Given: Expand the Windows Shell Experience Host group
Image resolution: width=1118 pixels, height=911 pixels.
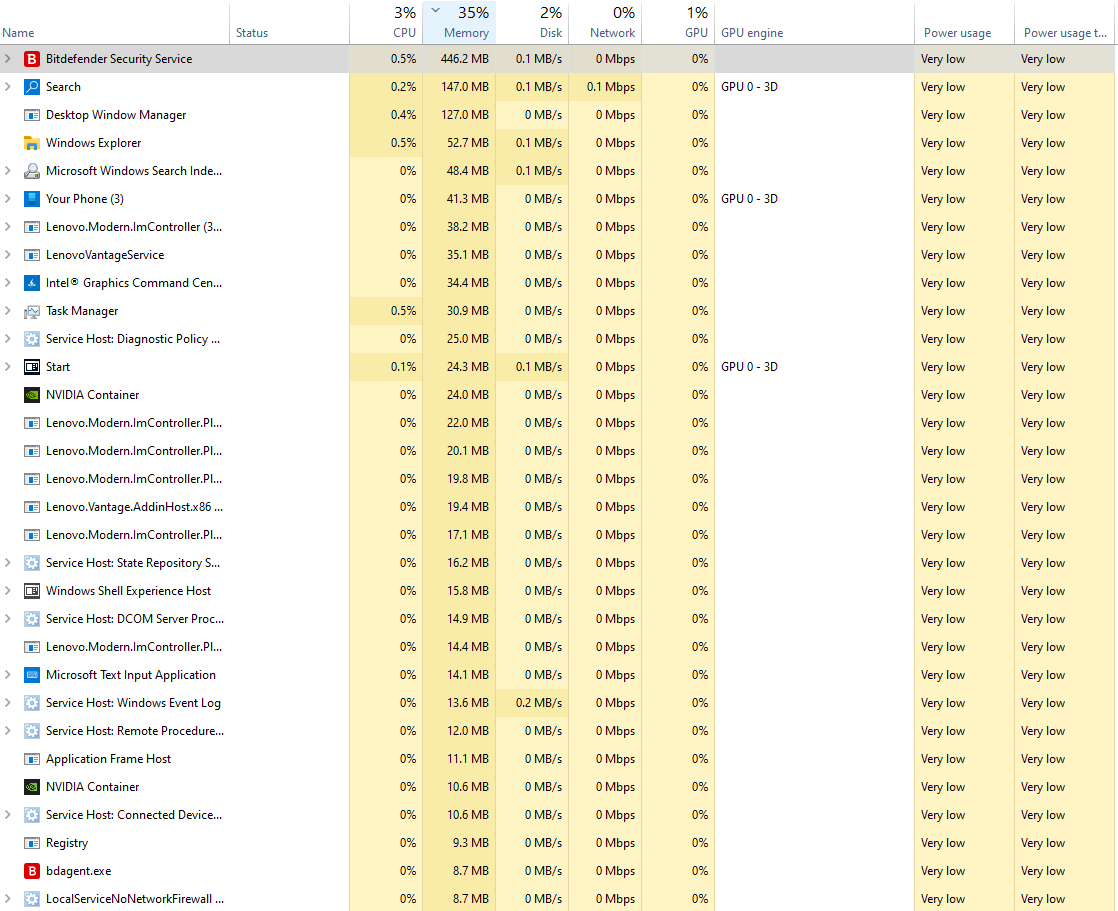Looking at the screenshot, I should point(8,591).
